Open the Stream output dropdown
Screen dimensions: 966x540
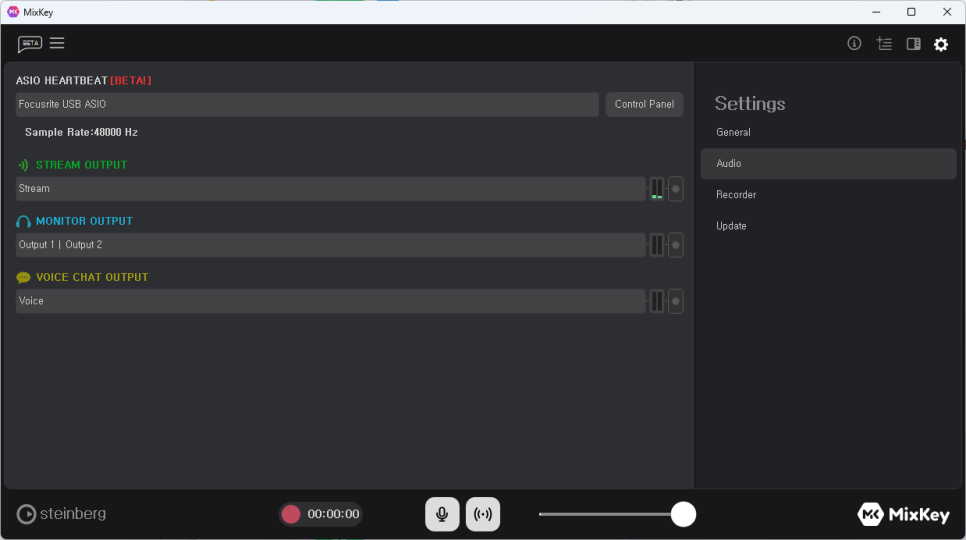tap(331, 189)
